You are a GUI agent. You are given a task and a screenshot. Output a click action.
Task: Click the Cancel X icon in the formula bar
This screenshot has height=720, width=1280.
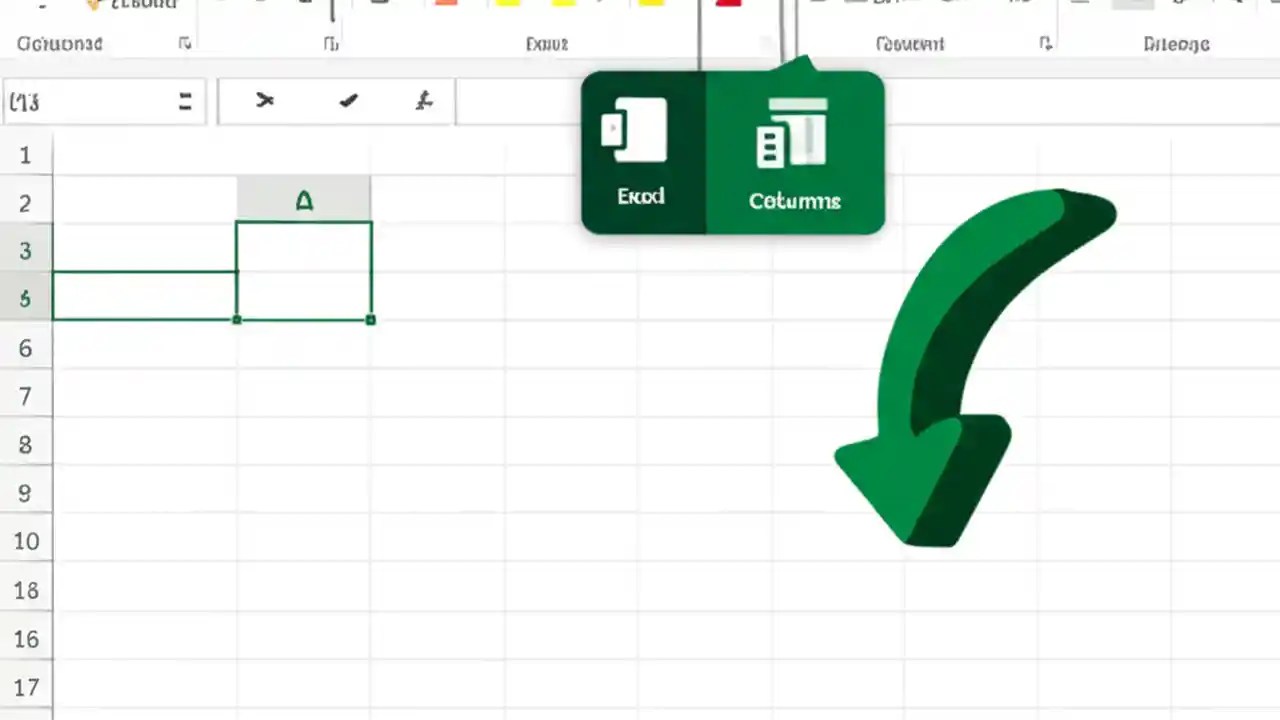pos(265,100)
